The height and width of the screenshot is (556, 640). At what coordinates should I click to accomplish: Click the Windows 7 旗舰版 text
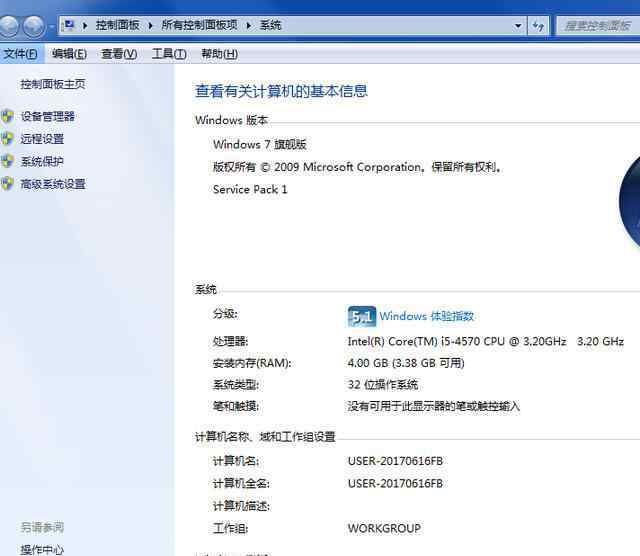260,144
